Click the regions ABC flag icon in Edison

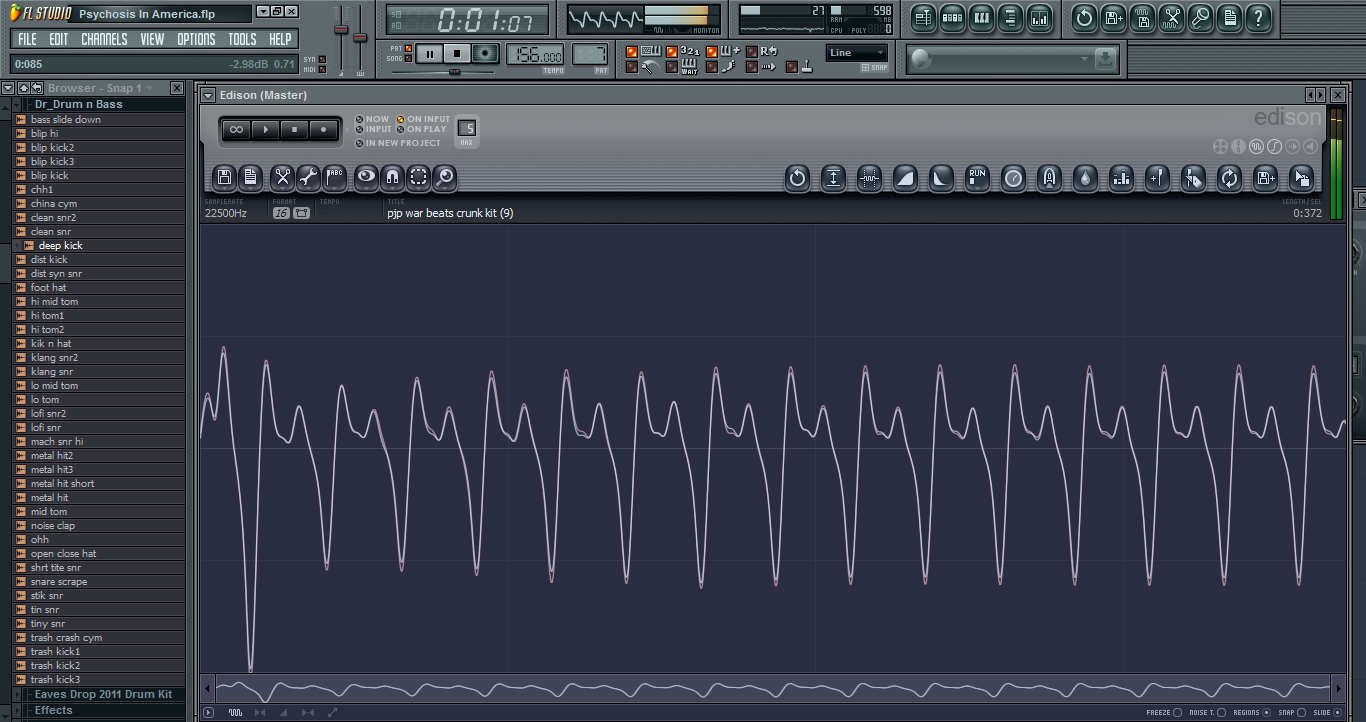pyautogui.click(x=334, y=178)
